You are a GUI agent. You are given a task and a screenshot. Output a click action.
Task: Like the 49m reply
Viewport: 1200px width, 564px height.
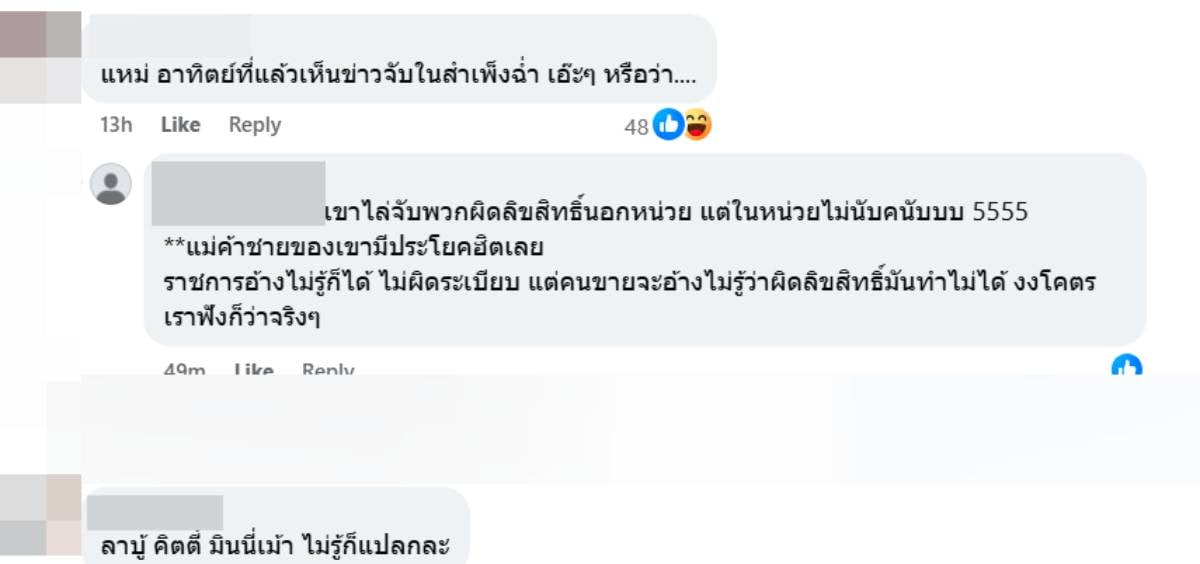pos(253,370)
